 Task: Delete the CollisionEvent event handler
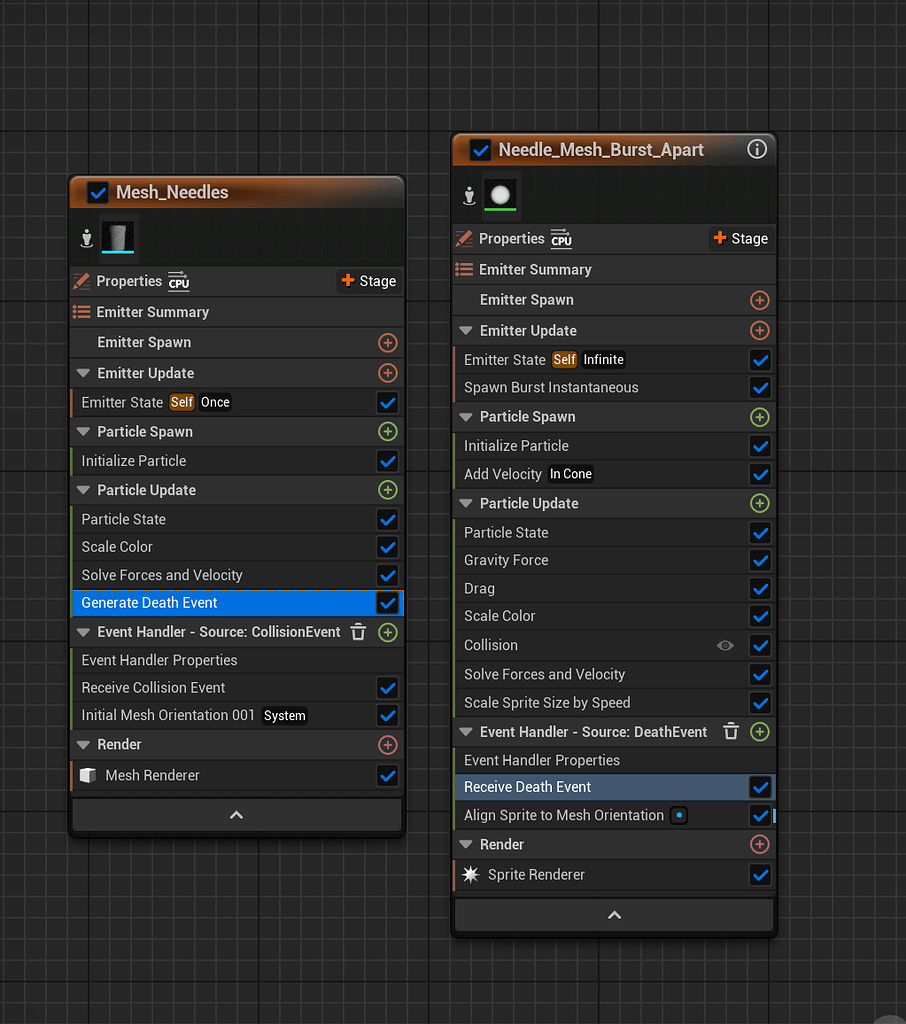359,632
